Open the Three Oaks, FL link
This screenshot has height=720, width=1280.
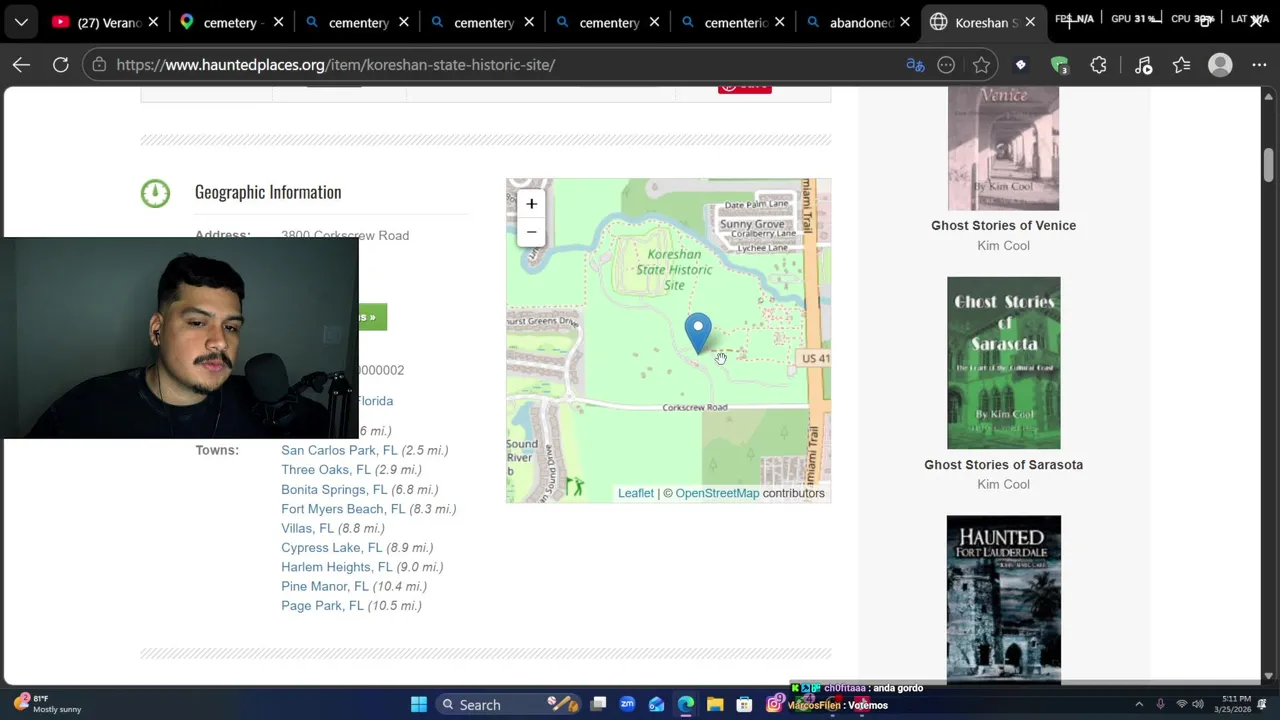click(x=326, y=470)
